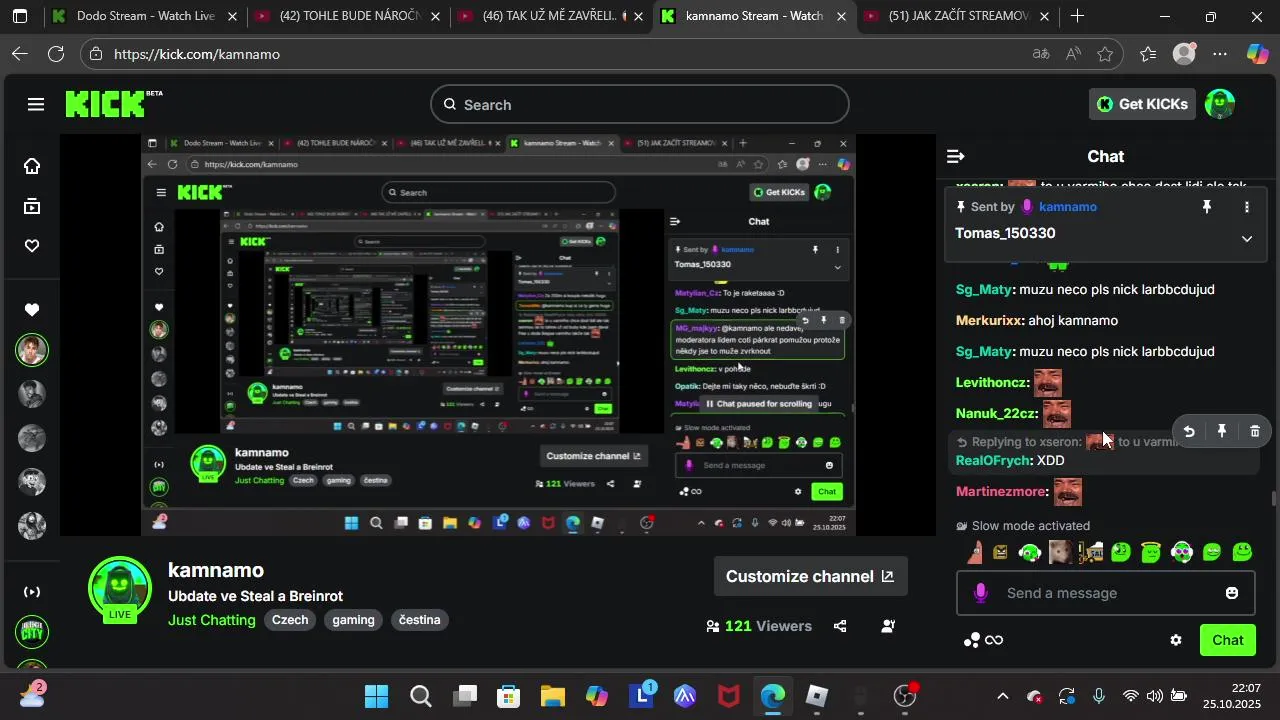Add page to favorites star
The width and height of the screenshot is (1280, 720).
point(1105,54)
